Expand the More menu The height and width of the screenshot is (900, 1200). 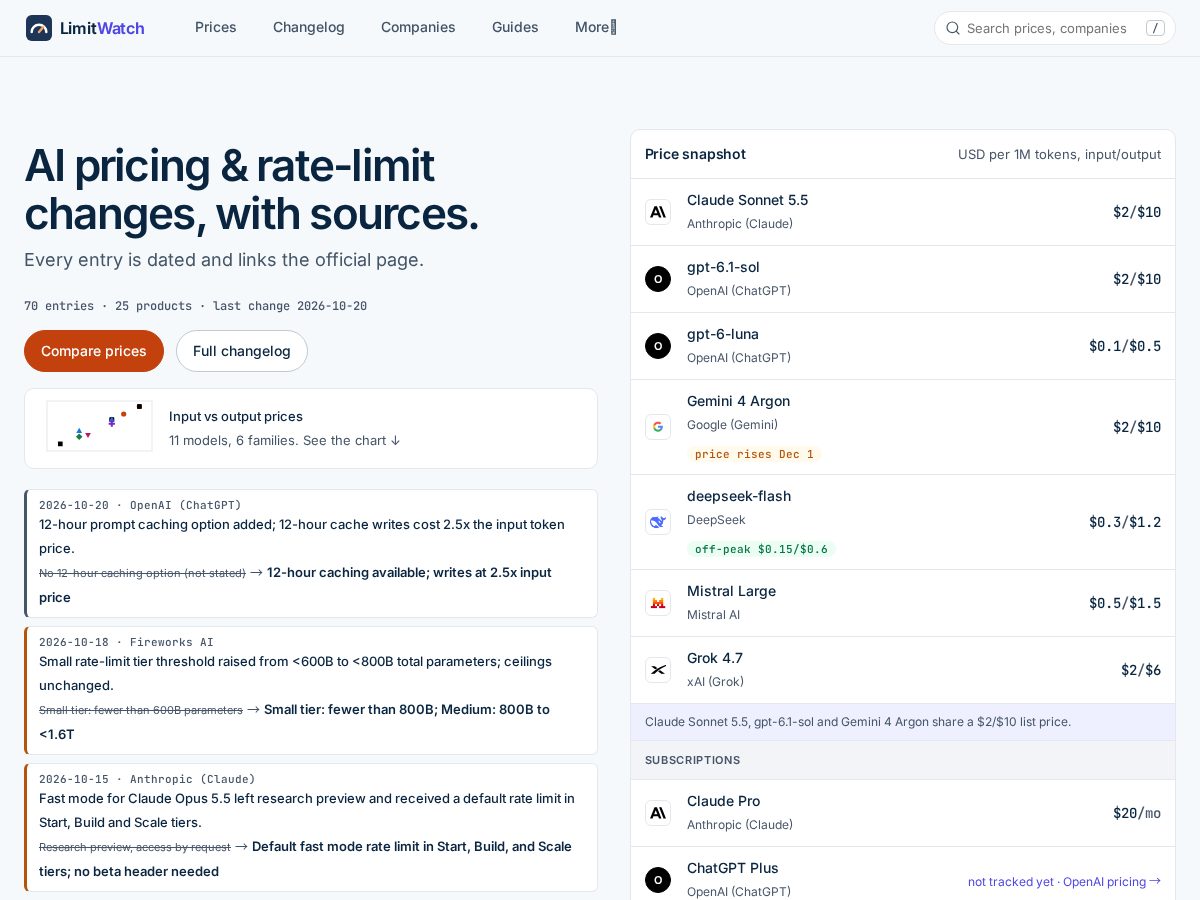click(x=595, y=27)
